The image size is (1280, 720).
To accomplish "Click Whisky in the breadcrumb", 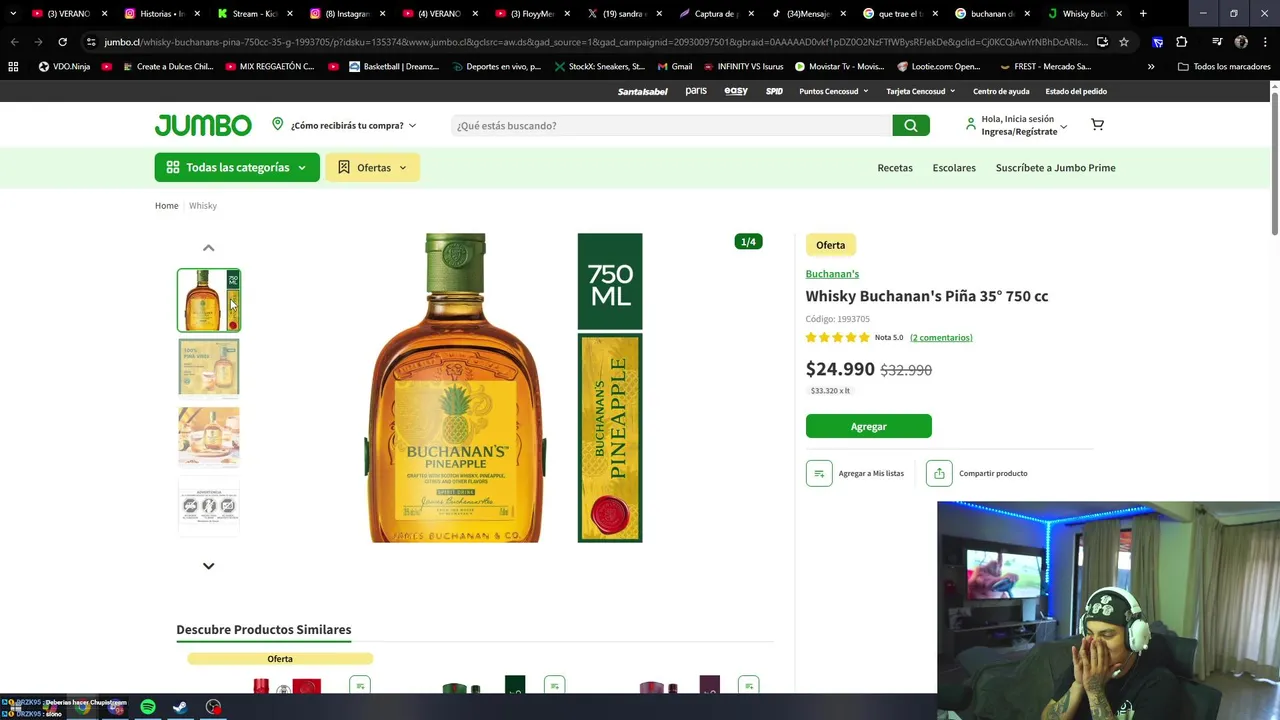I will tap(203, 206).
